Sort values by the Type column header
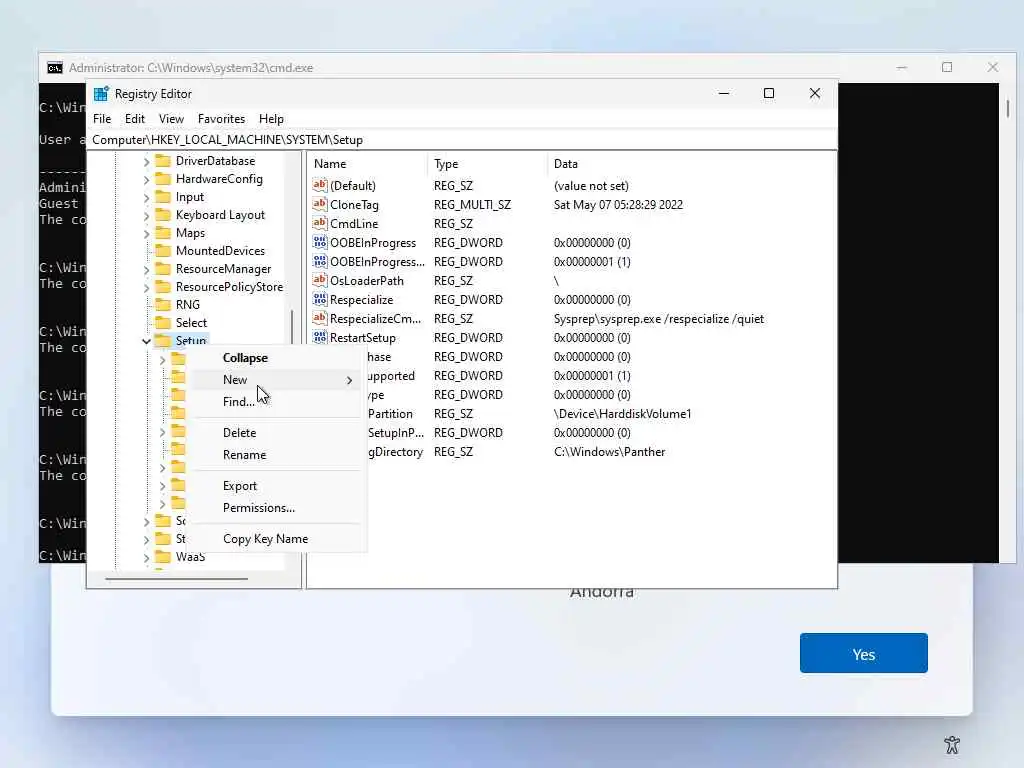This screenshot has height=768, width=1024. pyautogui.click(x=488, y=164)
